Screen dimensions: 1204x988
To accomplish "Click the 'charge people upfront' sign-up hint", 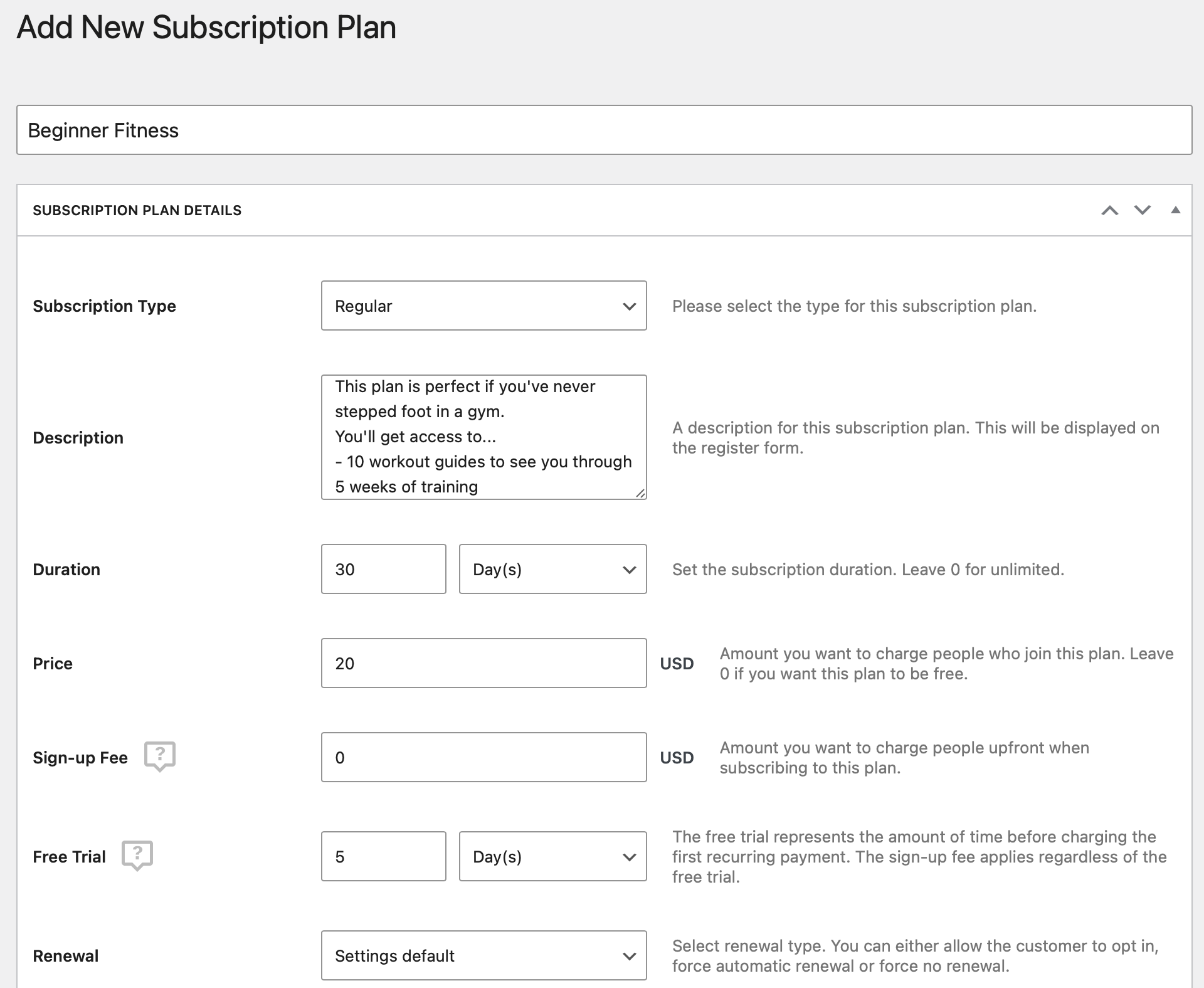I will [x=904, y=758].
